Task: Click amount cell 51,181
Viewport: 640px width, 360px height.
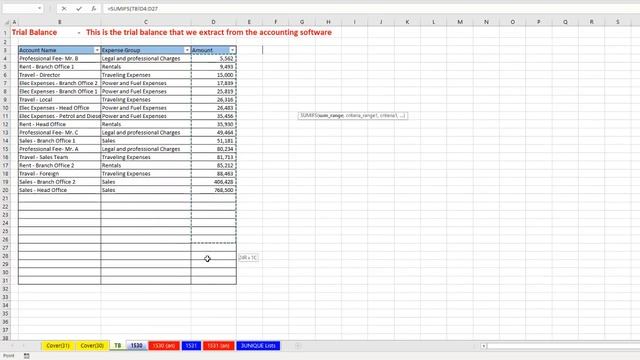Action: coord(213,141)
